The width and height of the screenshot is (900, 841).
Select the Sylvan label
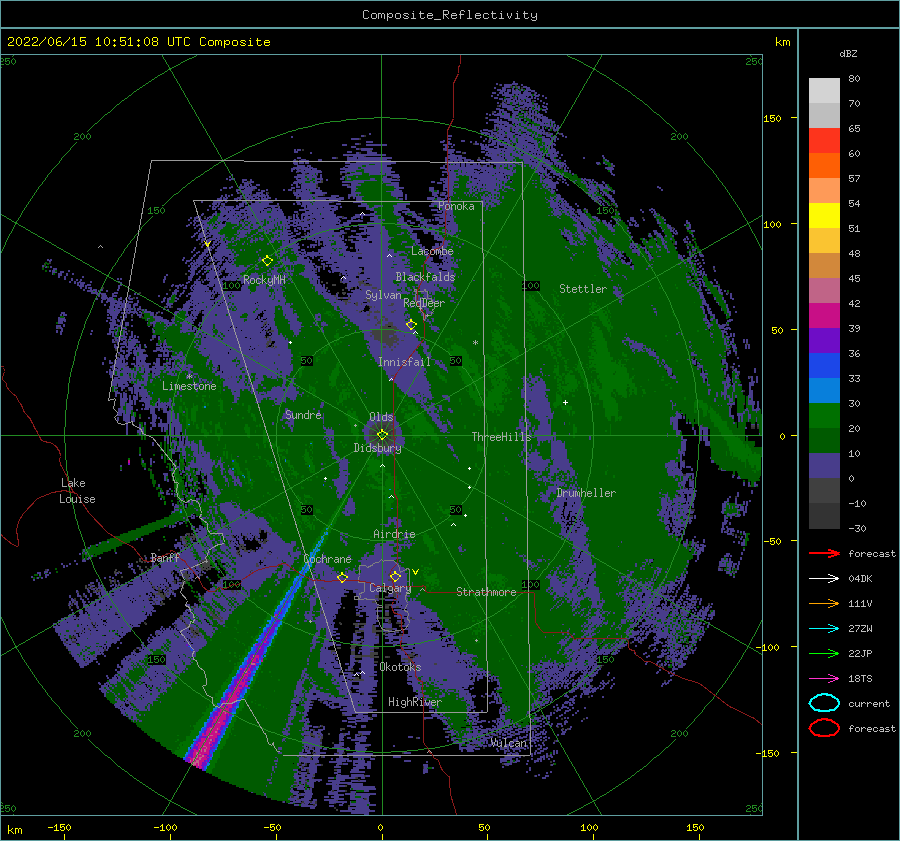click(x=383, y=295)
